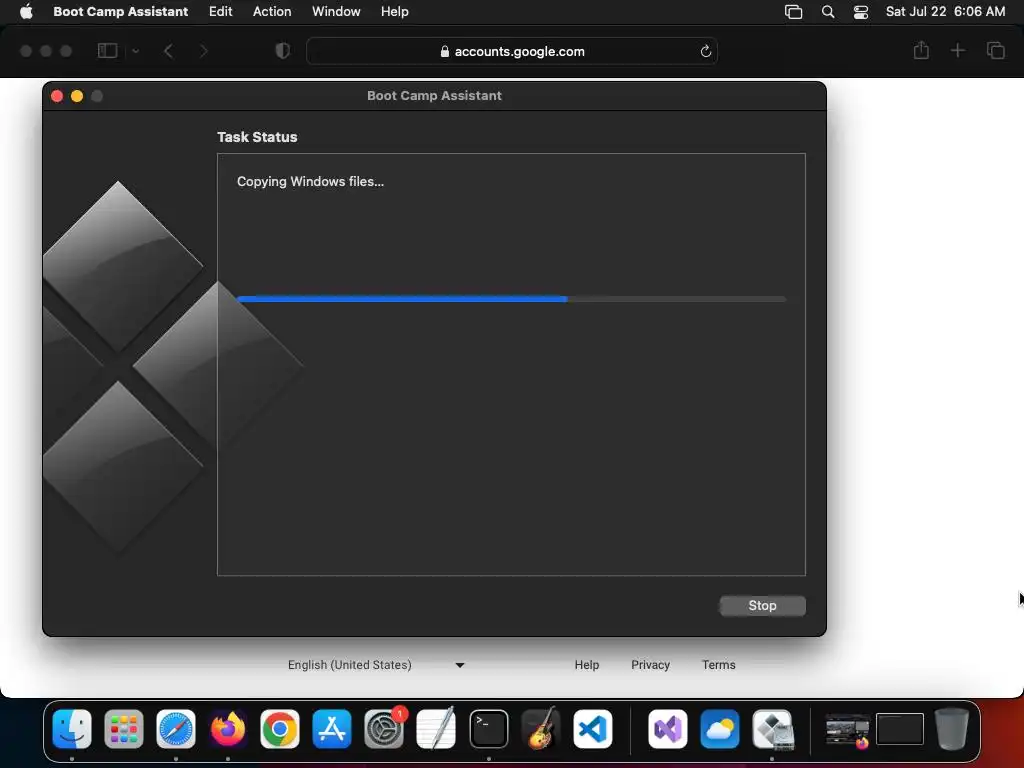Open the Window menu
1024x768 pixels.
[336, 11]
